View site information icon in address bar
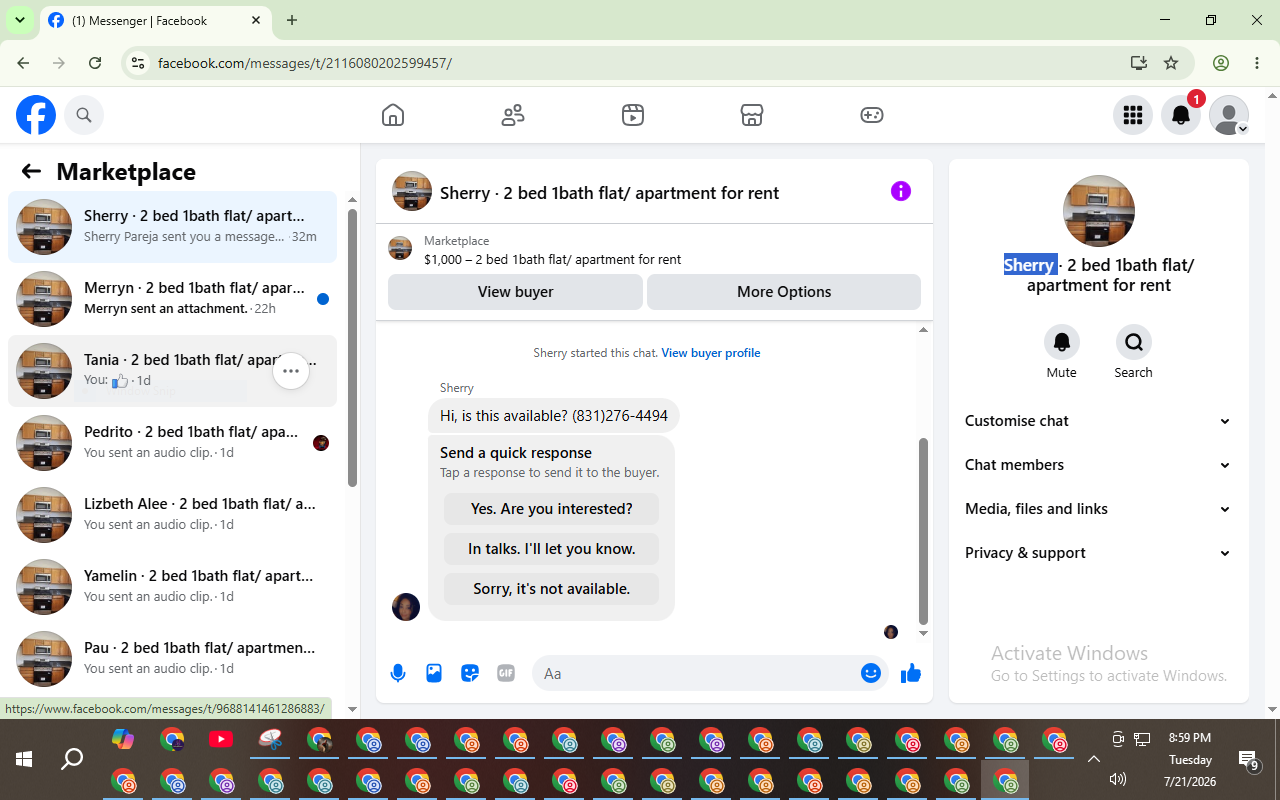Viewport: 1280px width, 800px height. click(138, 63)
